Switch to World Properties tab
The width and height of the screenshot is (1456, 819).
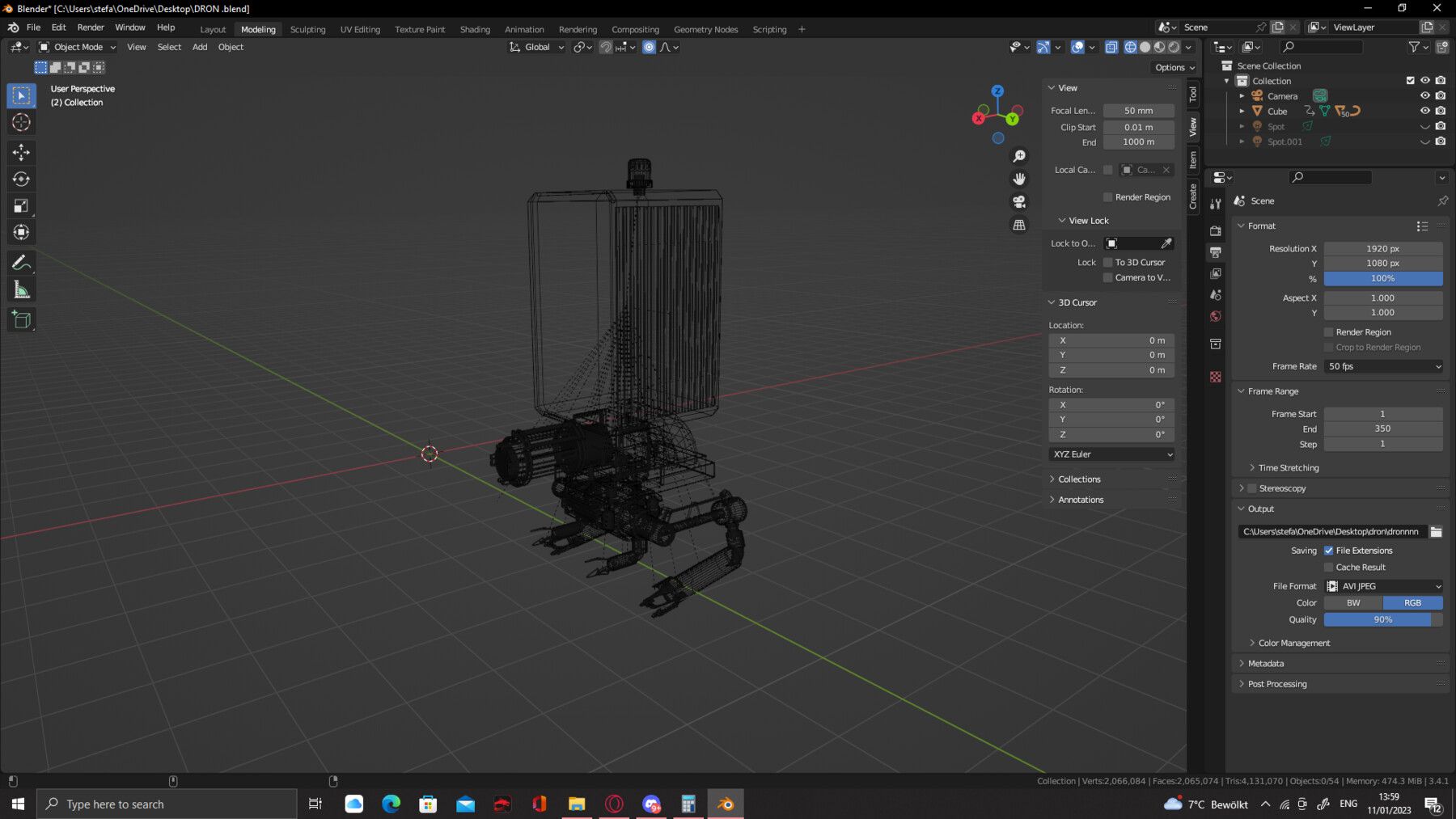pos(1216,316)
